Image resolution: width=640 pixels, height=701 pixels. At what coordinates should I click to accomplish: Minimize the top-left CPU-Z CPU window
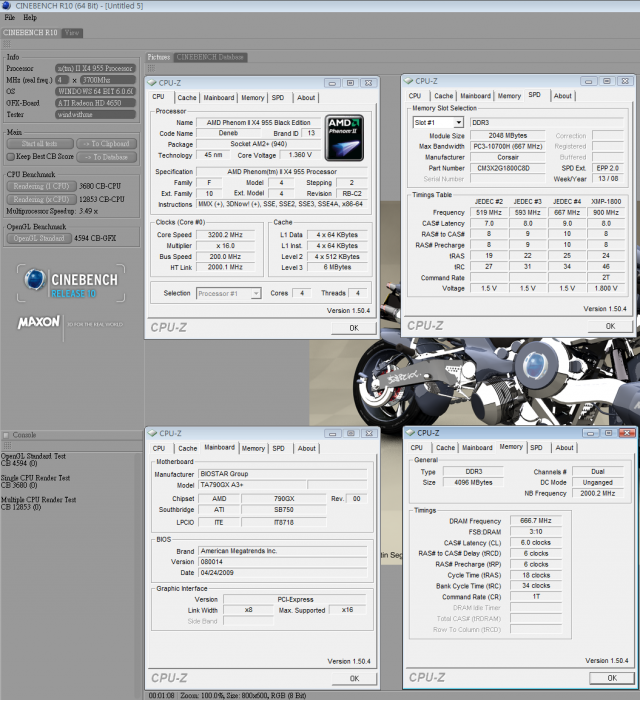(x=332, y=83)
